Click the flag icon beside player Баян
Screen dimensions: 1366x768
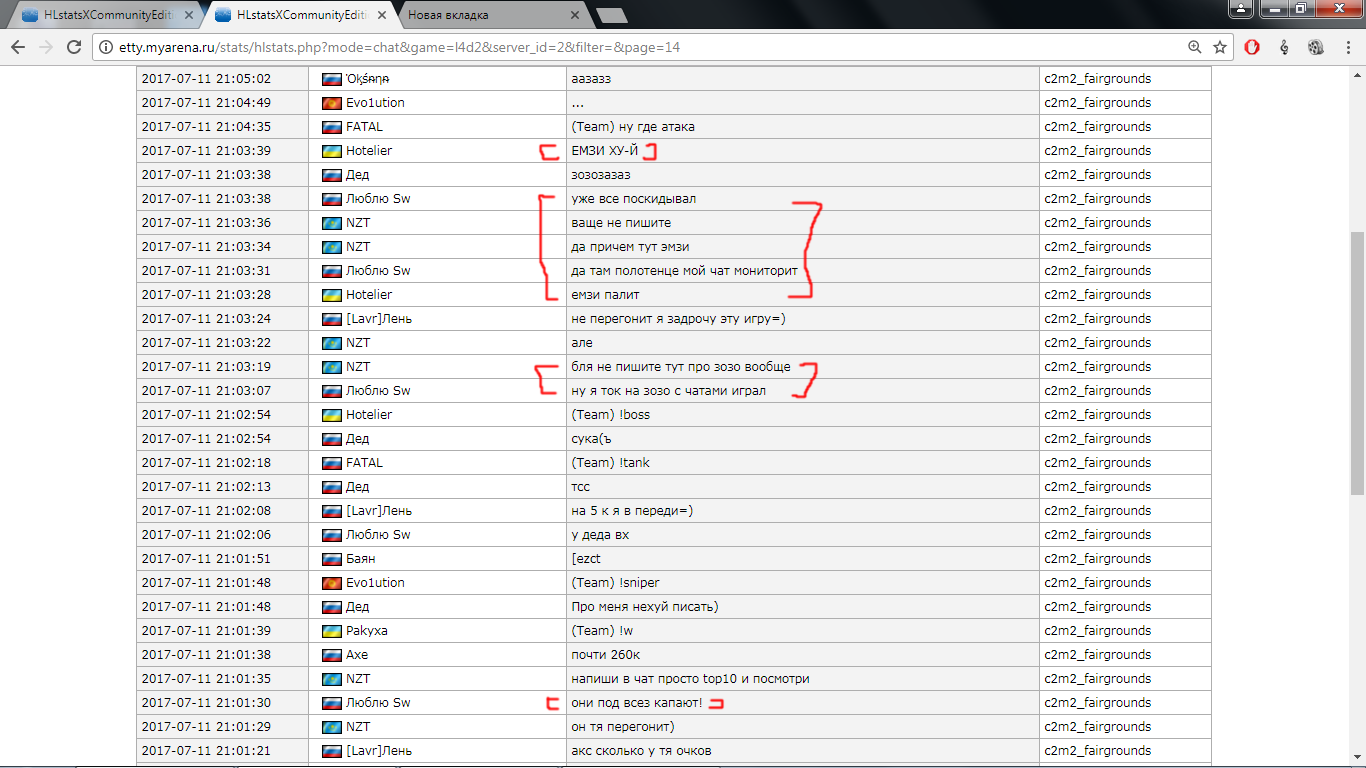pos(331,559)
